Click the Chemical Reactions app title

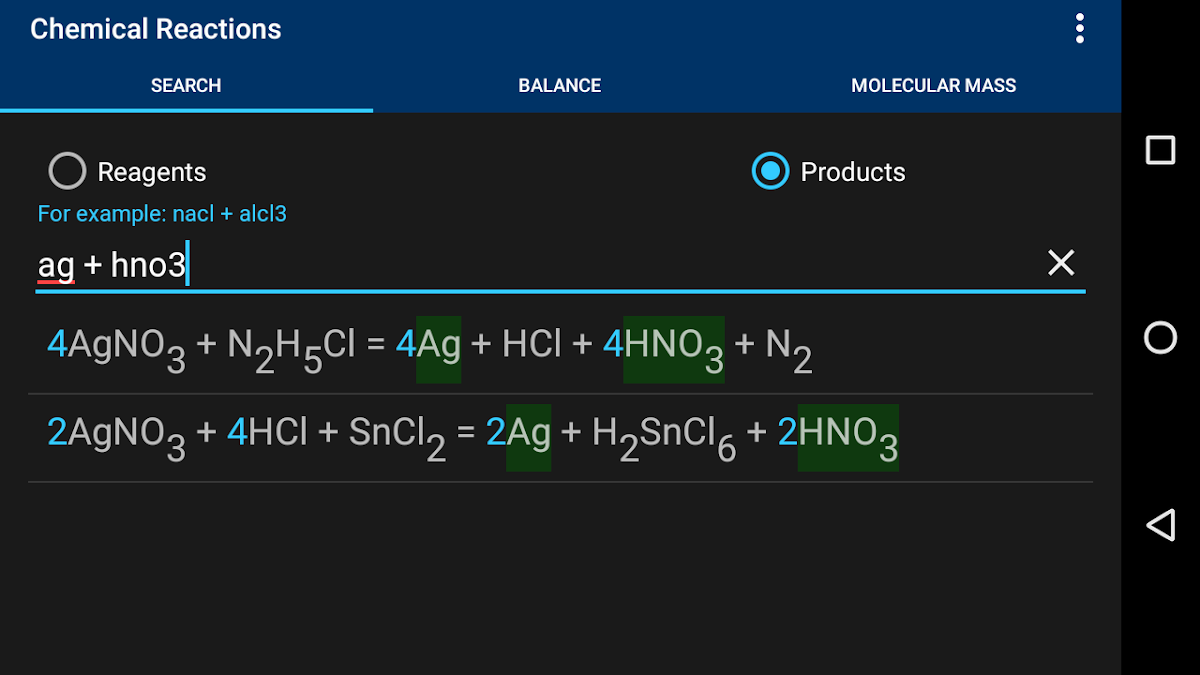pyautogui.click(x=156, y=29)
